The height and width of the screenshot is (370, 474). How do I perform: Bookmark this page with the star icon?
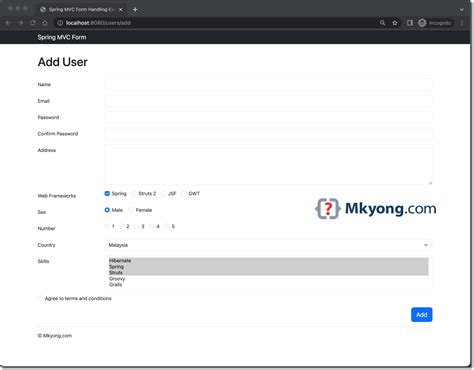tap(395, 23)
